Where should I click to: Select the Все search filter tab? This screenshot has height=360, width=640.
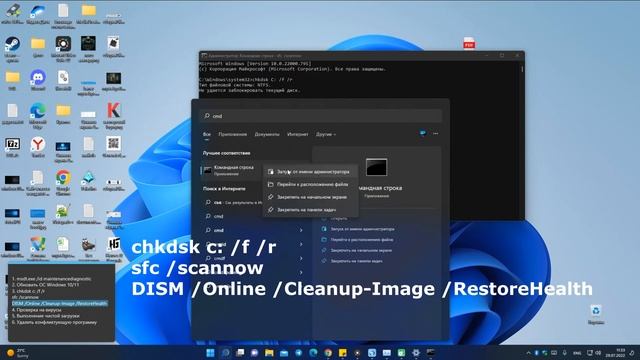[207, 134]
